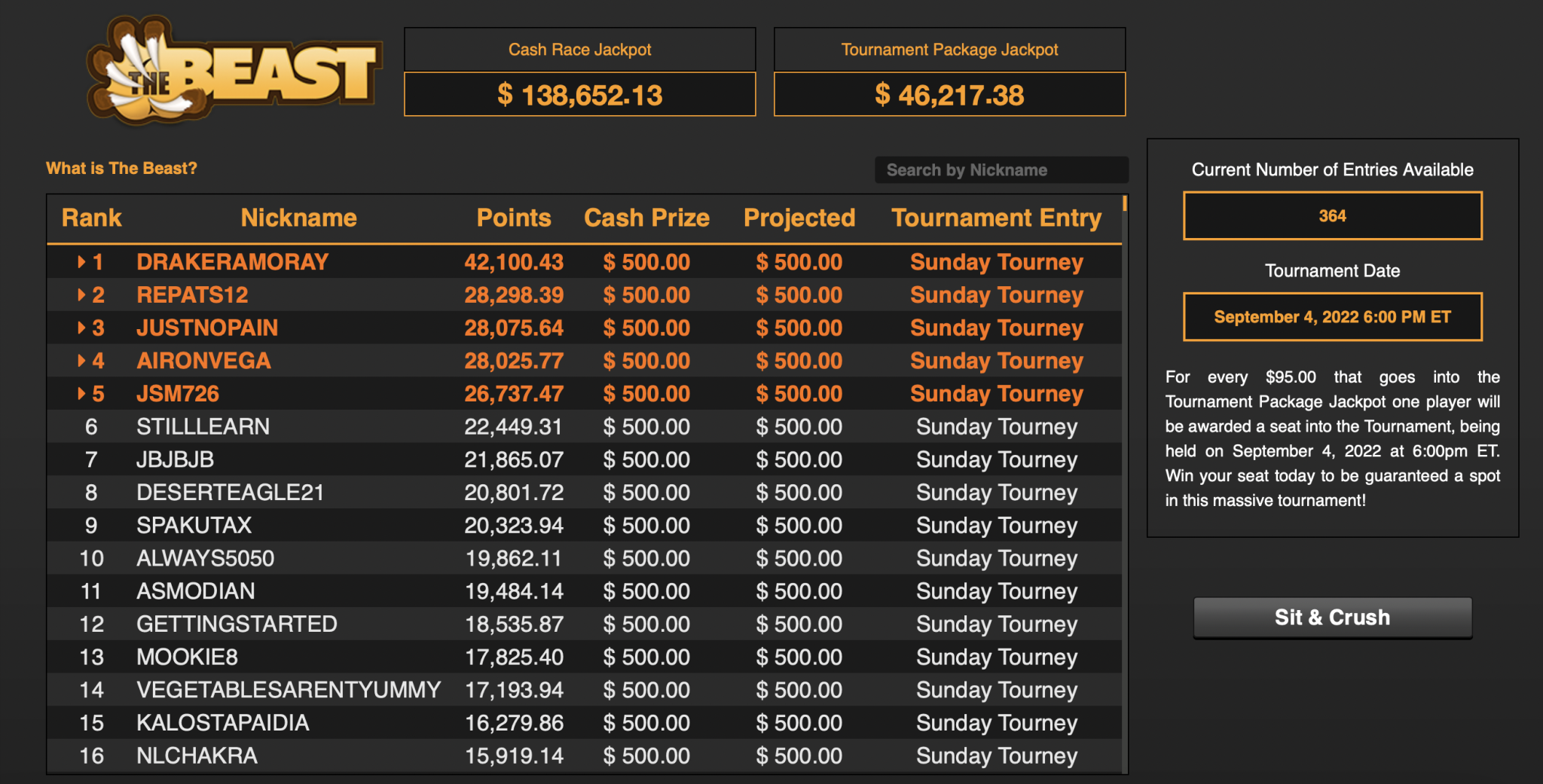The width and height of the screenshot is (1543, 784).
Task: Click the Sit & Crush button
Action: pos(1332,617)
